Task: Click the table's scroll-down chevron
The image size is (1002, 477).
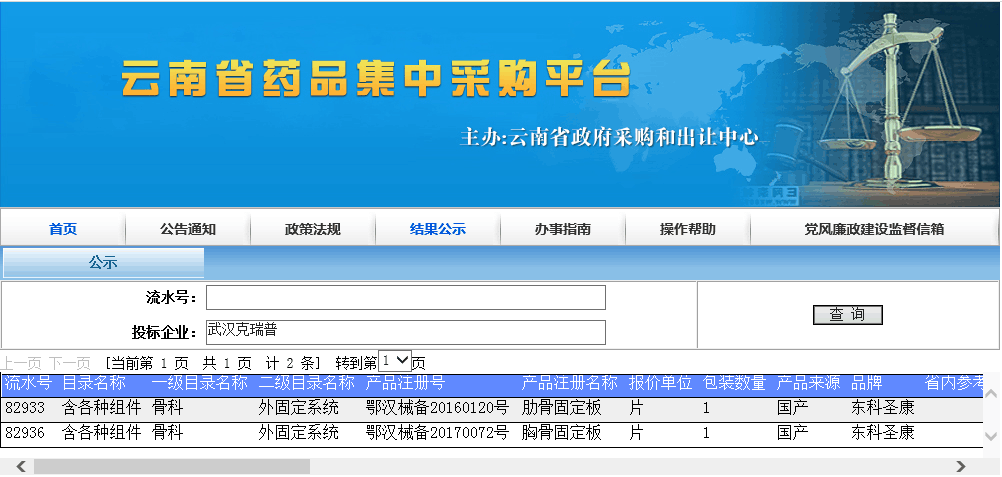Action: coord(990,437)
